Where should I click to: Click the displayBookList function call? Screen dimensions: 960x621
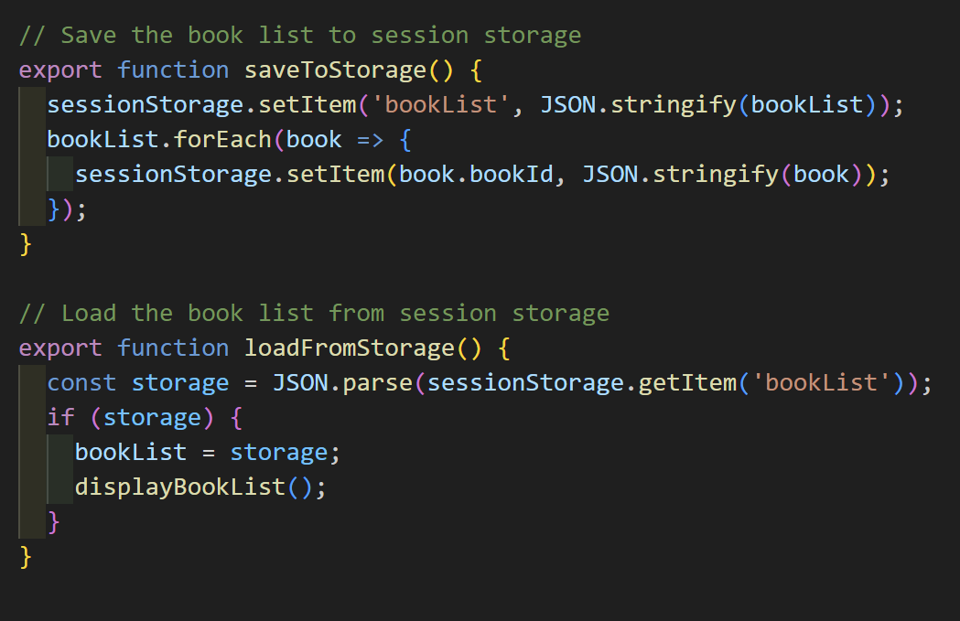(x=180, y=488)
